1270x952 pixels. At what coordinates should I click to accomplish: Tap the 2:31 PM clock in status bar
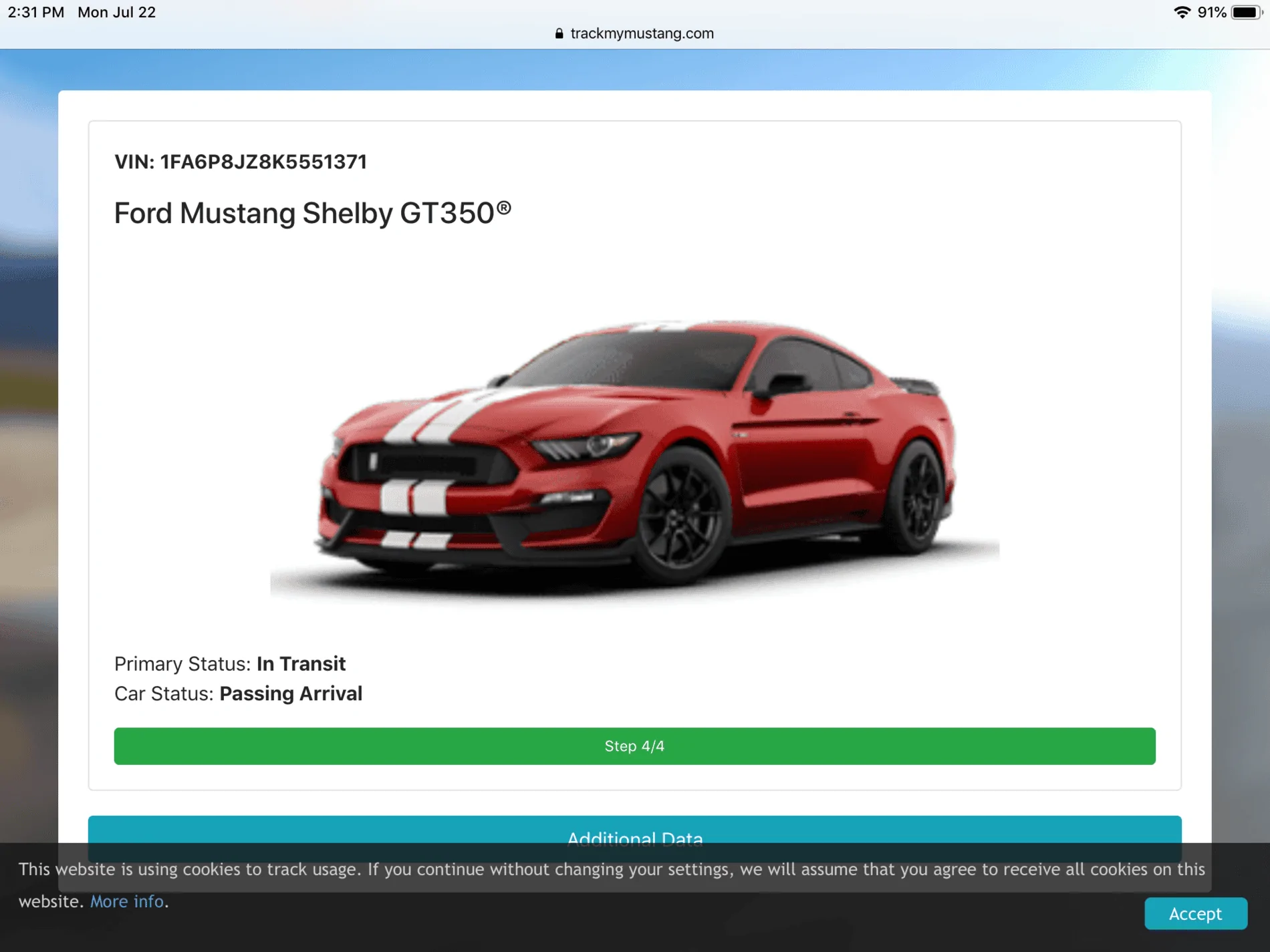[36, 12]
